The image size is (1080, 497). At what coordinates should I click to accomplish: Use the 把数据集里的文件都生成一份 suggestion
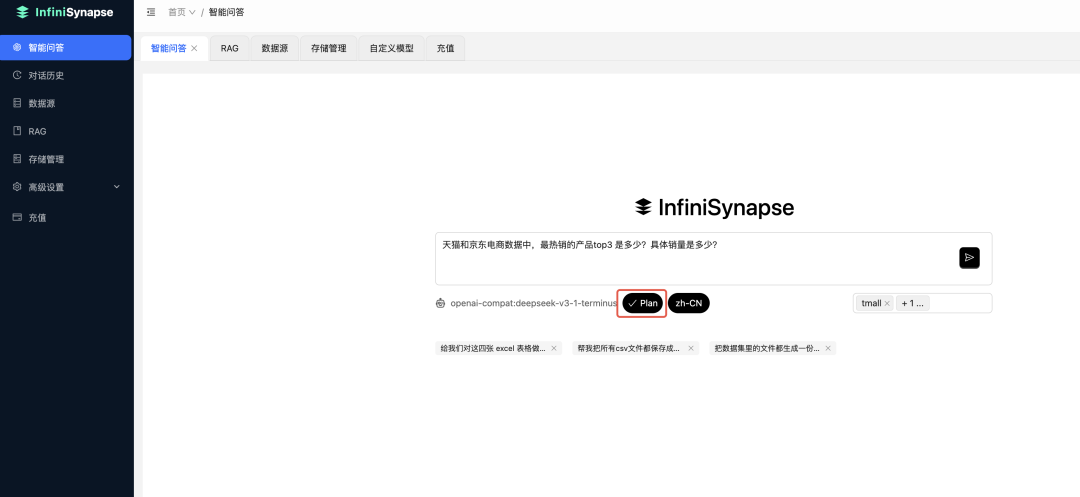pyautogui.click(x=767, y=348)
